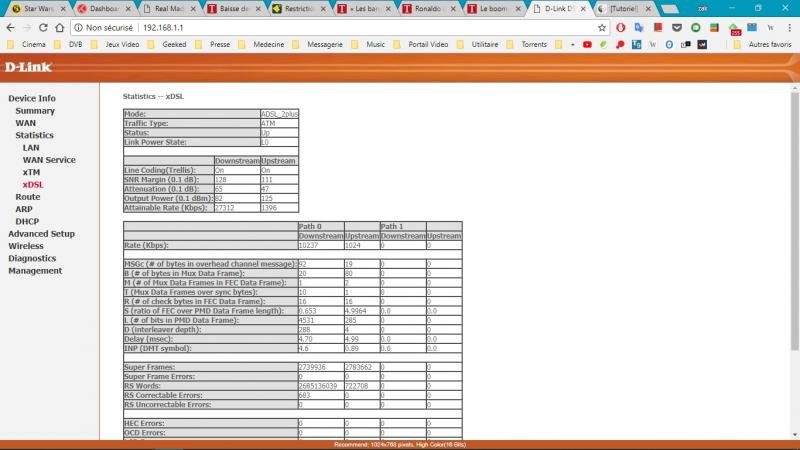Click the green circle extension icon
This screenshot has height=450, width=800.
pyautogui.click(x=695, y=28)
